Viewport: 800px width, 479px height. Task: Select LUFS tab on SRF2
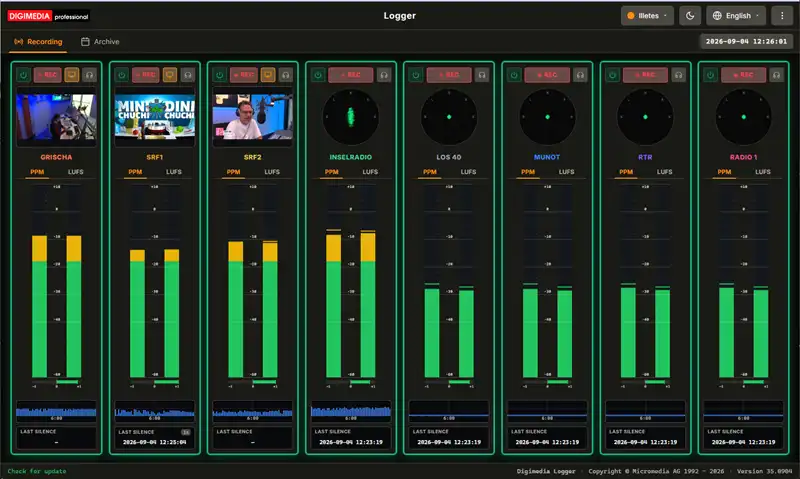272,172
